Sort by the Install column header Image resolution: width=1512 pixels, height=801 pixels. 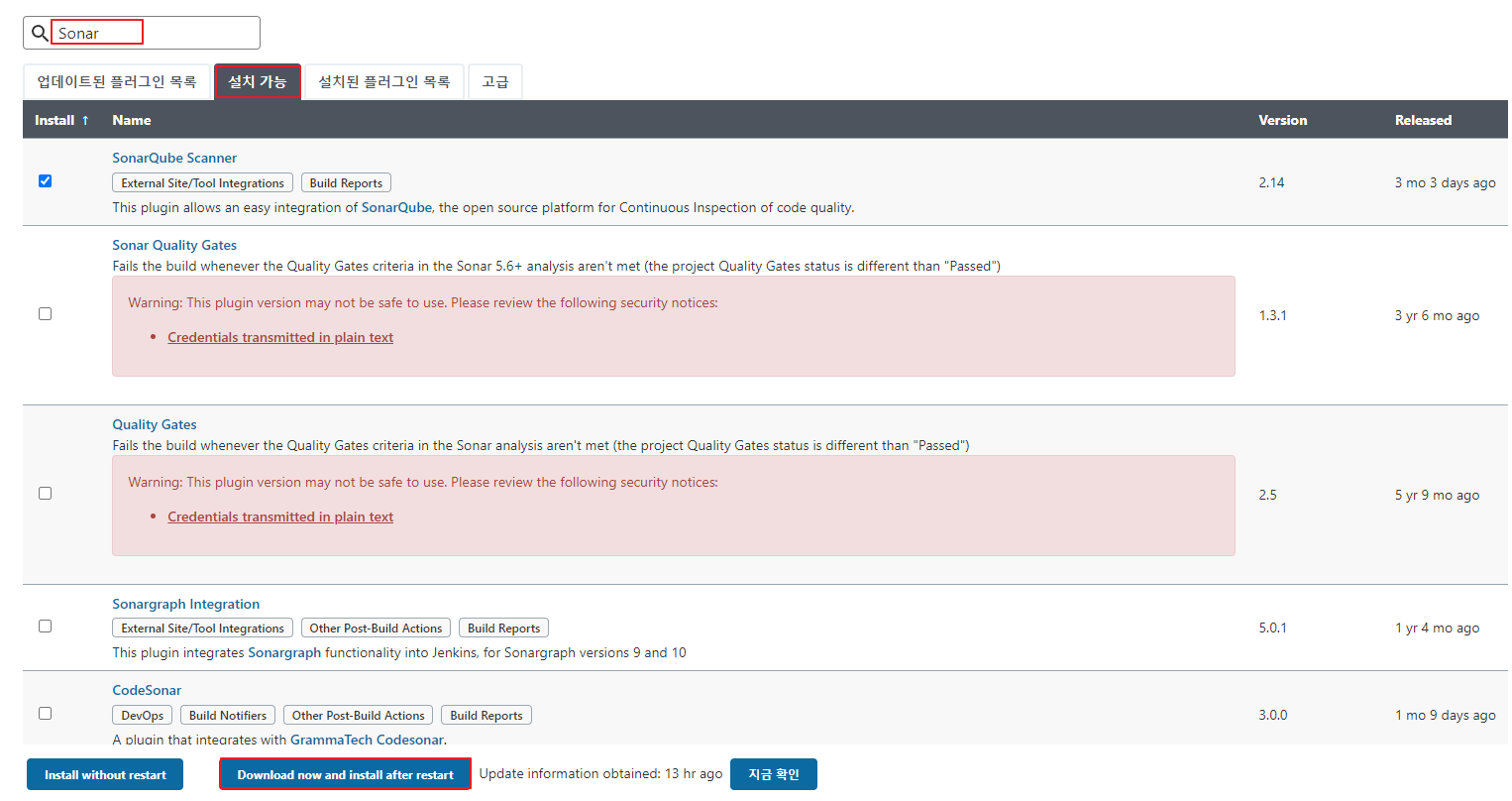pyautogui.click(x=61, y=120)
